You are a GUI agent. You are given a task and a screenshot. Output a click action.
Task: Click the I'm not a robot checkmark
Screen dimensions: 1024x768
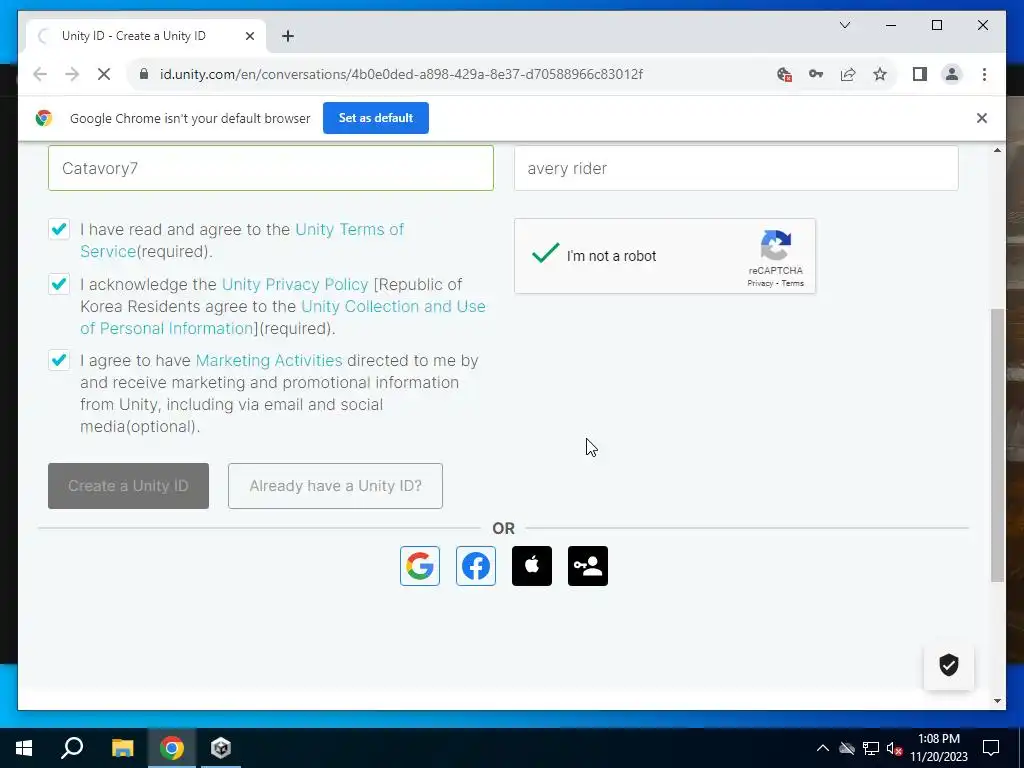[545, 253]
